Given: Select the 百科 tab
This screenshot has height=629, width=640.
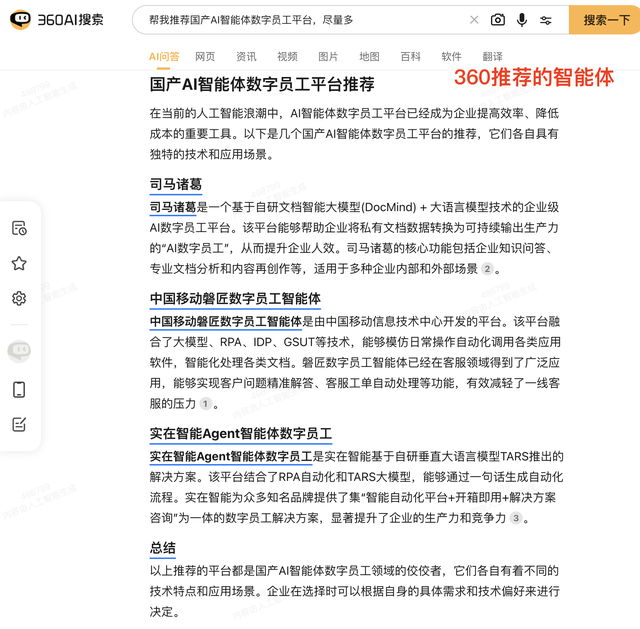Looking at the screenshot, I should 410,56.
